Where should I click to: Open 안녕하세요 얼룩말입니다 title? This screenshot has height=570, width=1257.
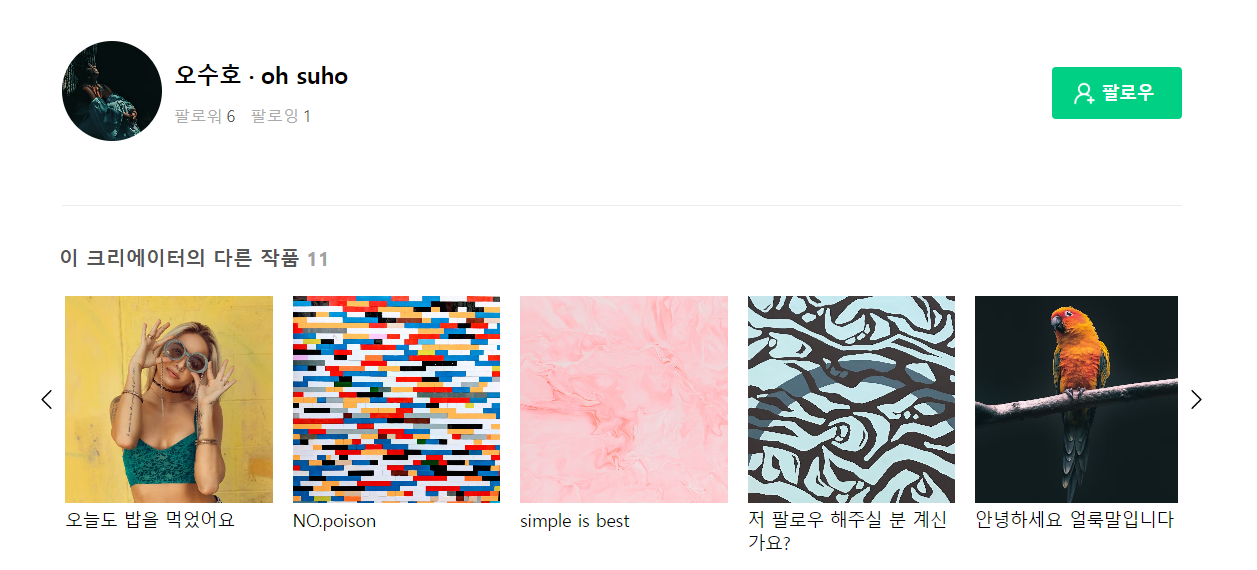tap(1074, 520)
